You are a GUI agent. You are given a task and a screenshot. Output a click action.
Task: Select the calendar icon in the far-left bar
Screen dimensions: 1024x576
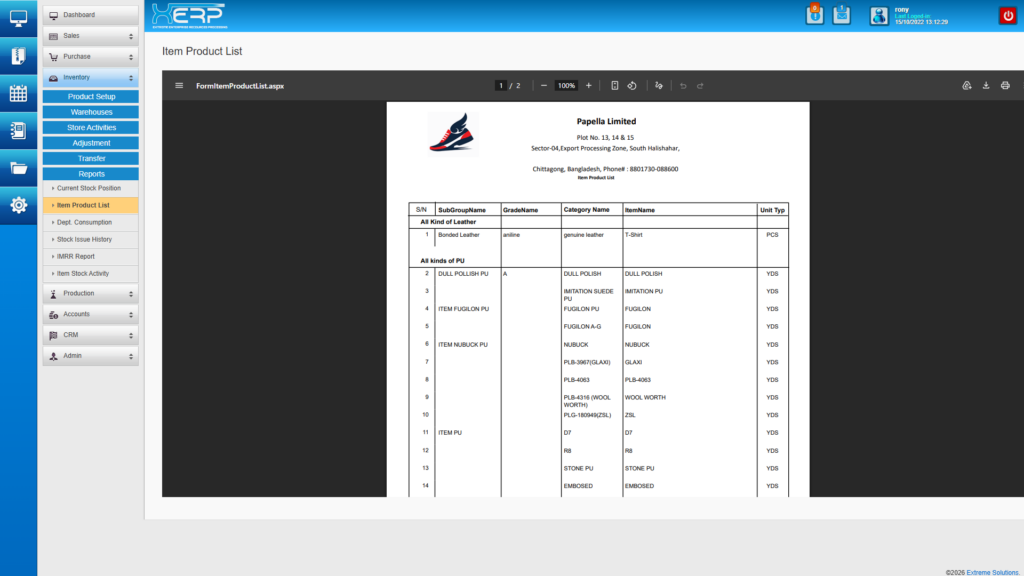[17, 93]
